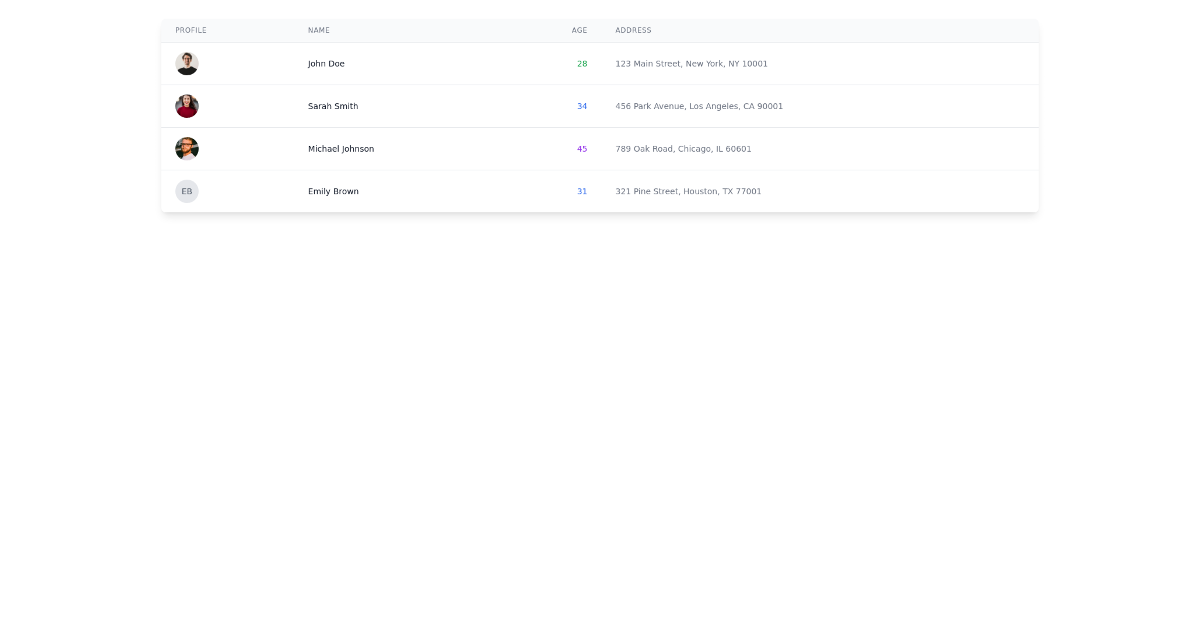Image resolution: width=1200 pixels, height=630 pixels.
Task: Select Michael Johnson's avatar image
Action: [x=187, y=148]
